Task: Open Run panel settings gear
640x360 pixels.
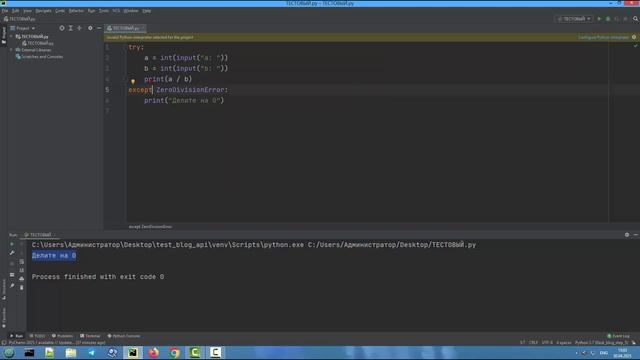Action: click(627, 235)
